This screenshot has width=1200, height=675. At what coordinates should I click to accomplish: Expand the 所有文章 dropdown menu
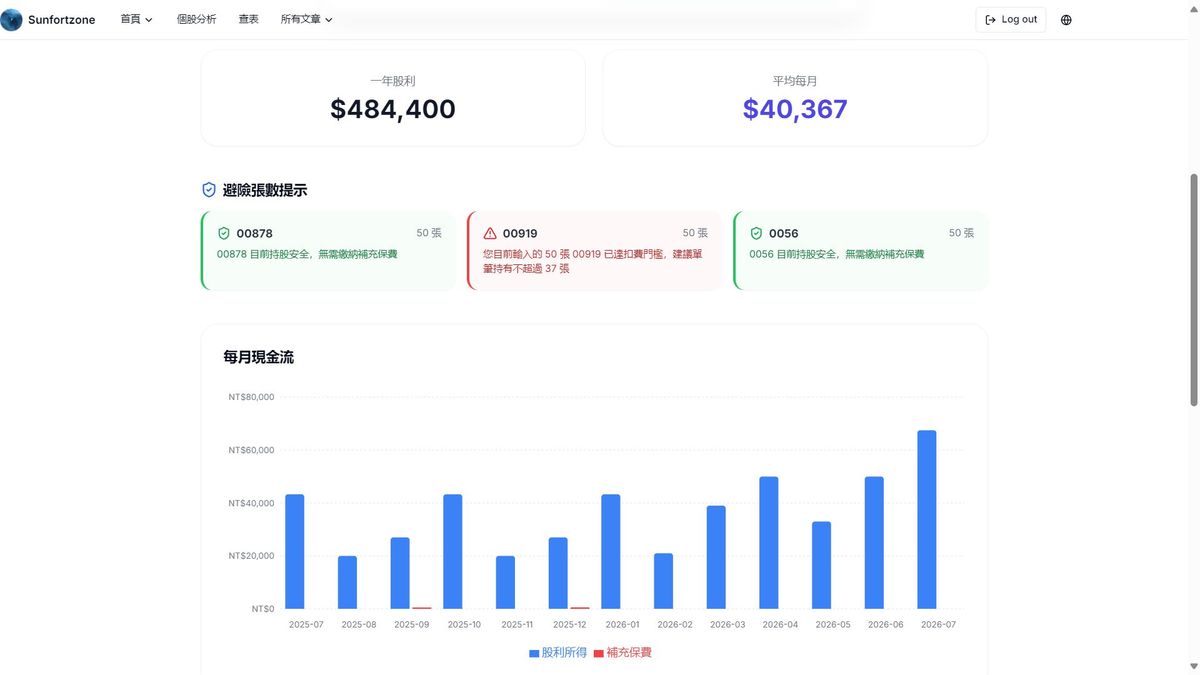[306, 19]
